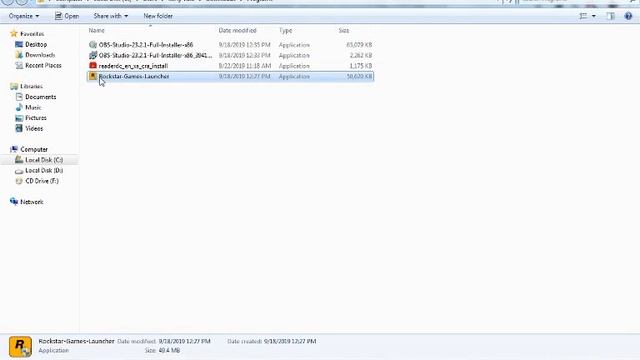This screenshot has height=360, width=640.
Task: Click the Rockstar-Games-Launcher file name
Action: pyautogui.click(x=134, y=76)
